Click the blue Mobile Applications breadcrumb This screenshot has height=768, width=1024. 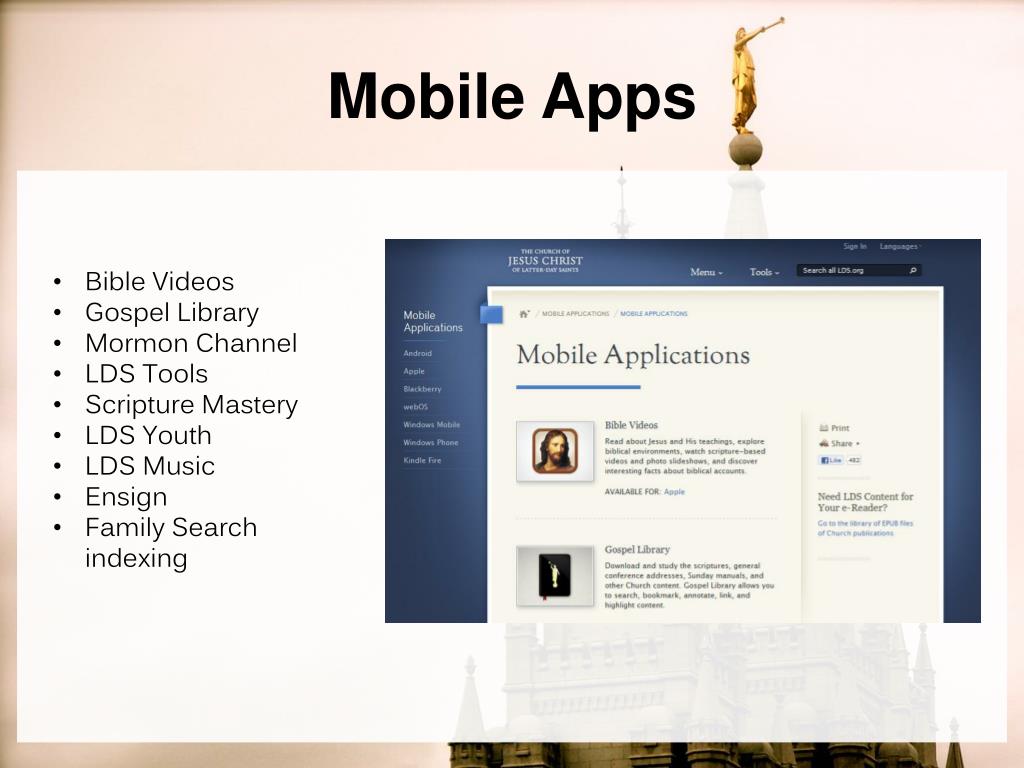[654, 313]
